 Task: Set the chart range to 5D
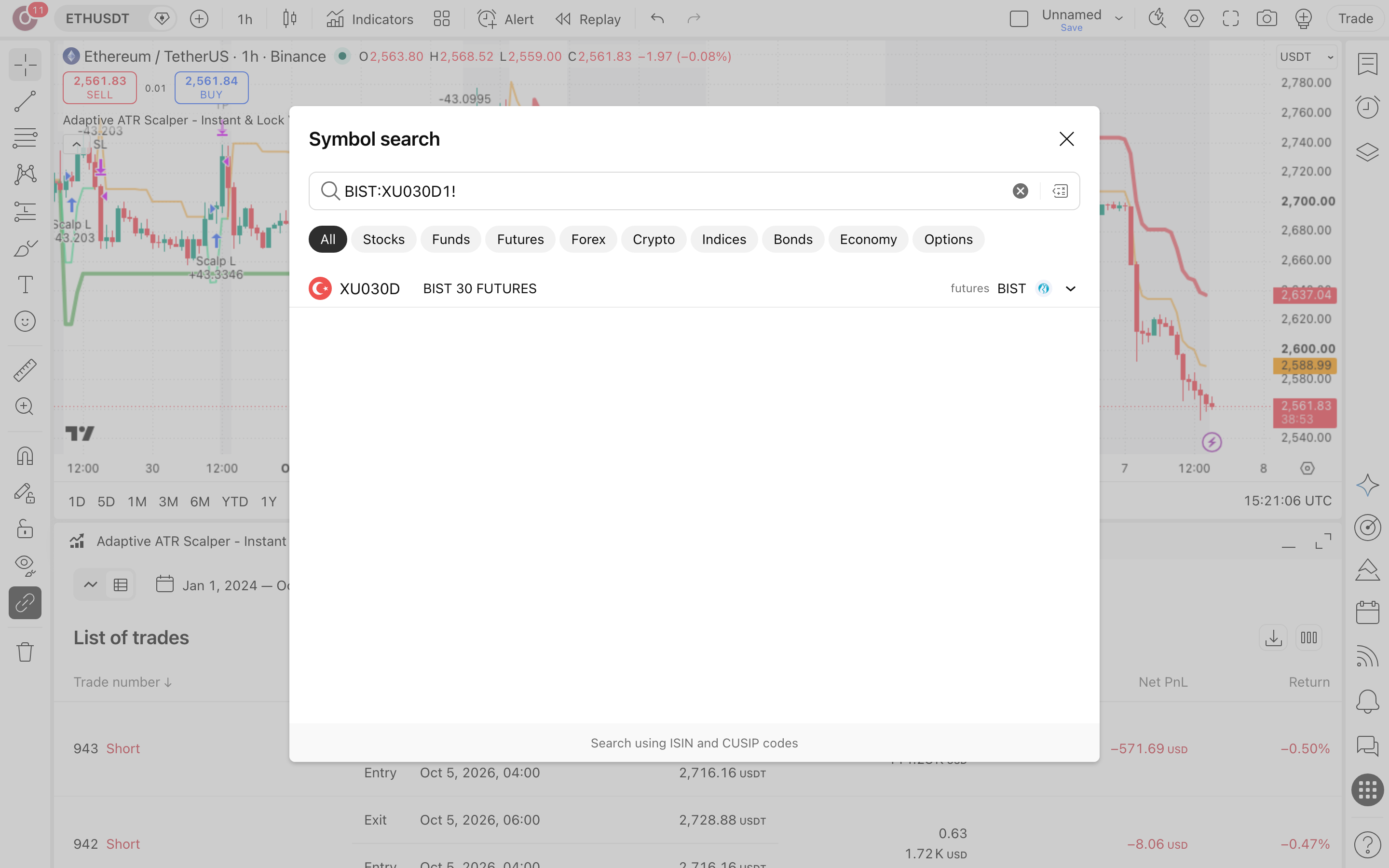point(106,502)
